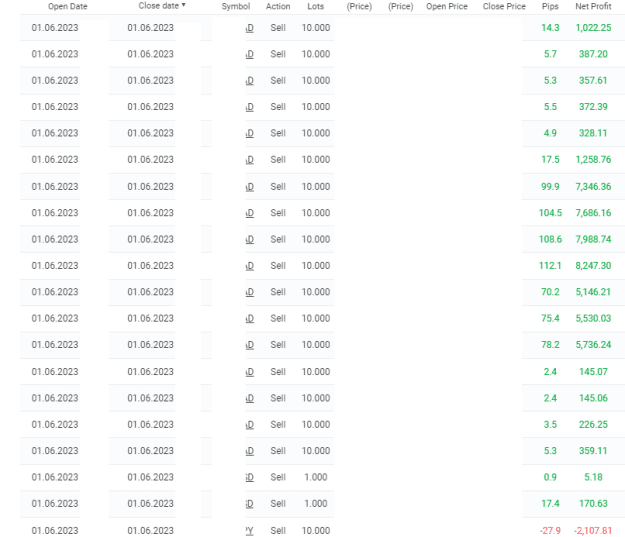Select the net profit value 387.20
Screen dimensions: 625x537
click(593, 54)
